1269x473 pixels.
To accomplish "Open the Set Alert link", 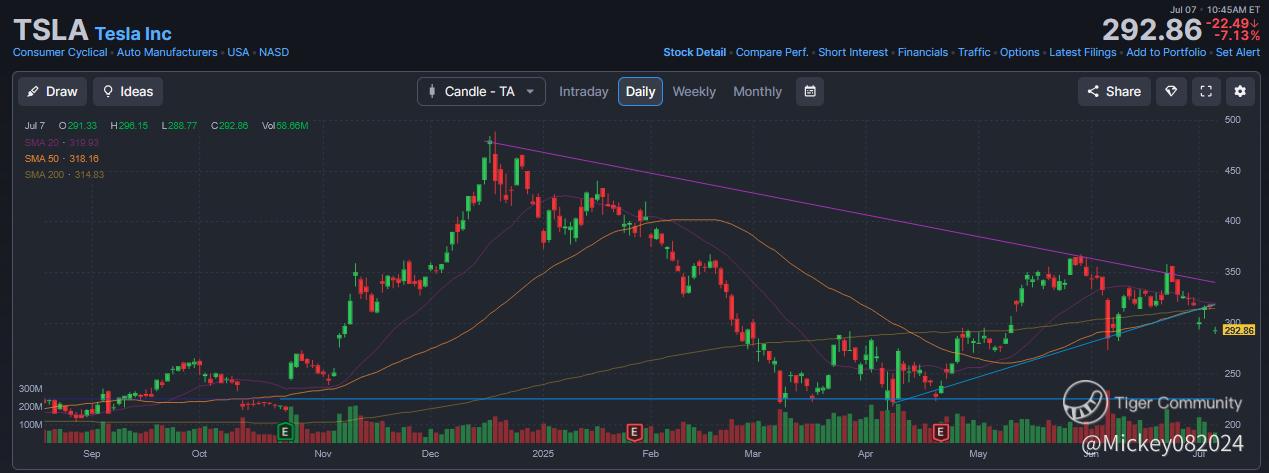I will point(1237,52).
